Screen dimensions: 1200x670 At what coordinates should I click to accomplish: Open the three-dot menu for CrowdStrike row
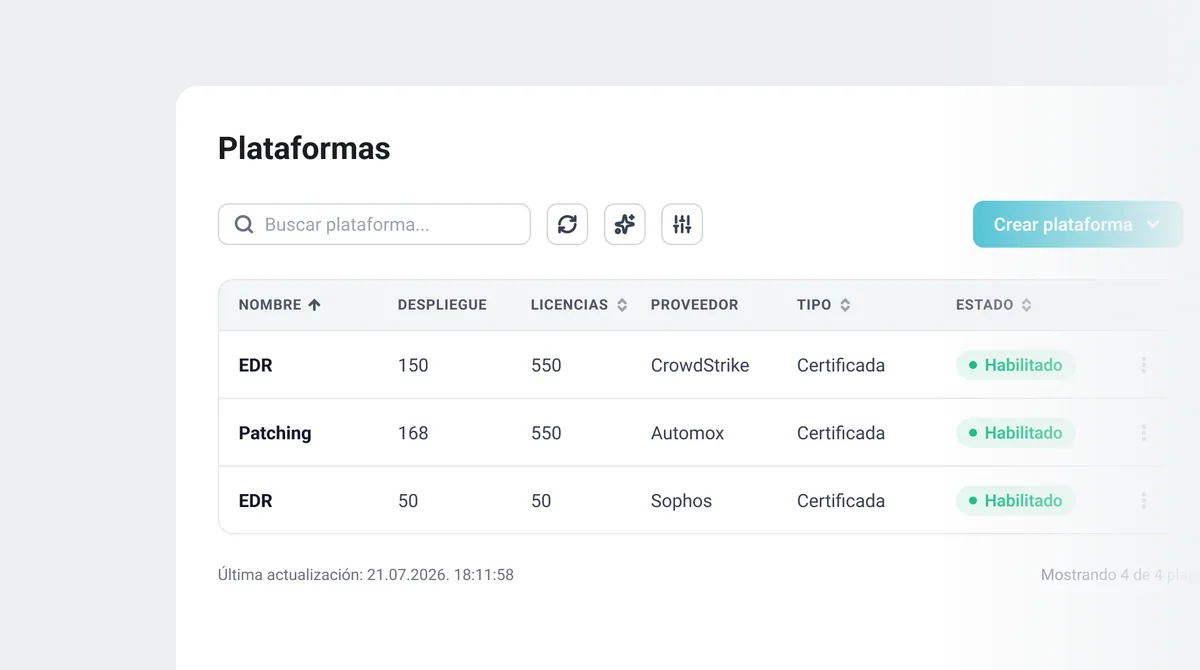[x=1143, y=365]
